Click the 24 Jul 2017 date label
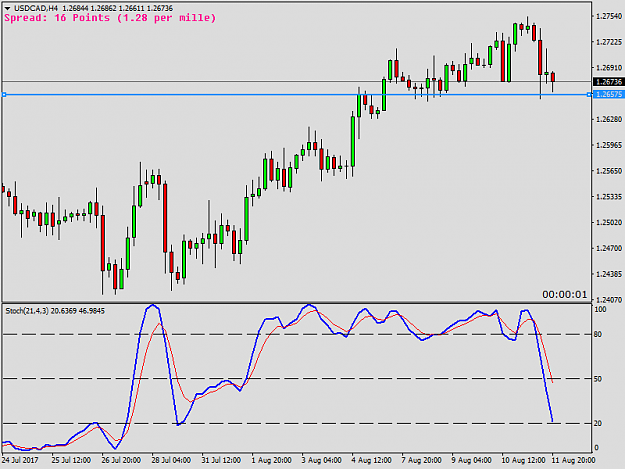 coord(20,460)
